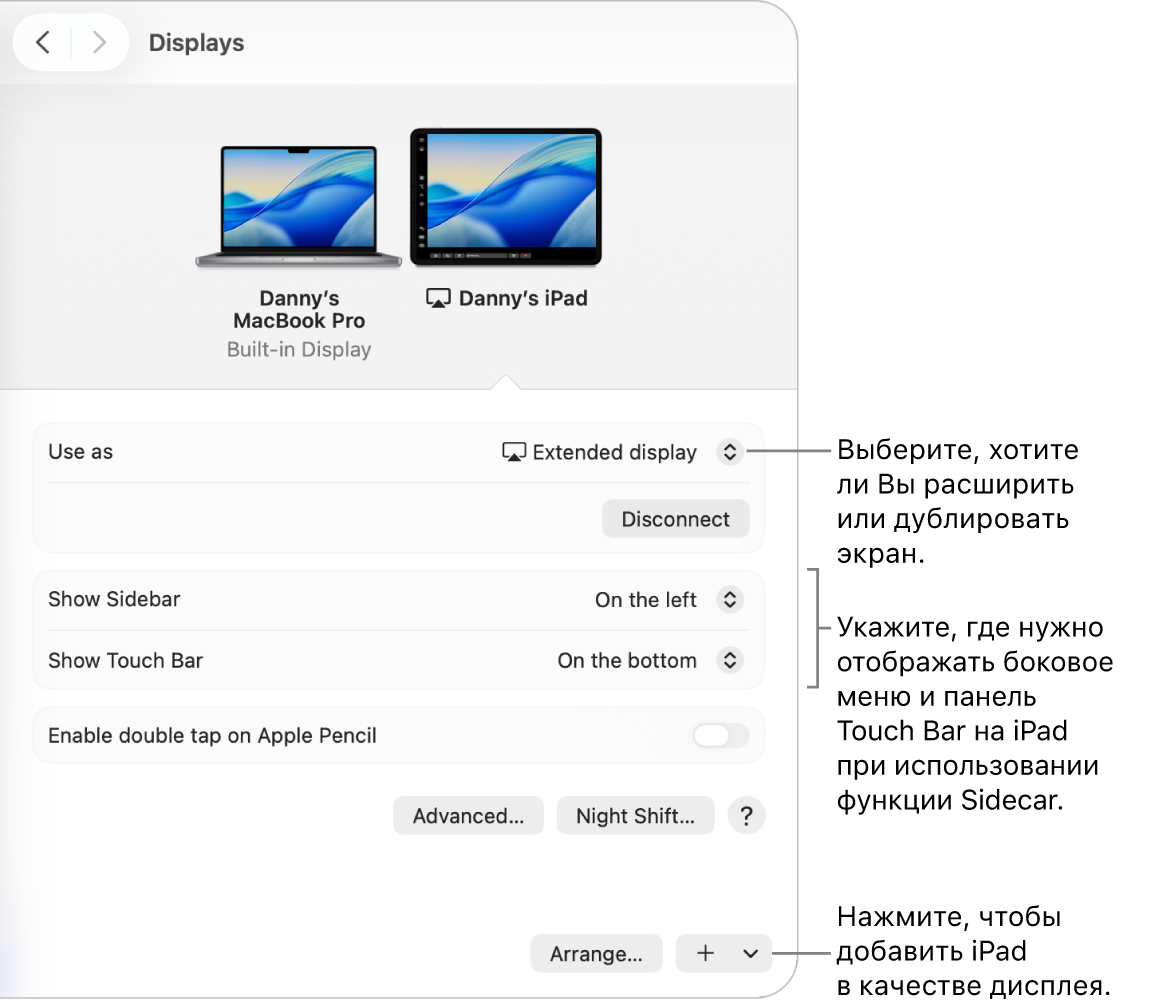Open Night Shift settings

635,816
